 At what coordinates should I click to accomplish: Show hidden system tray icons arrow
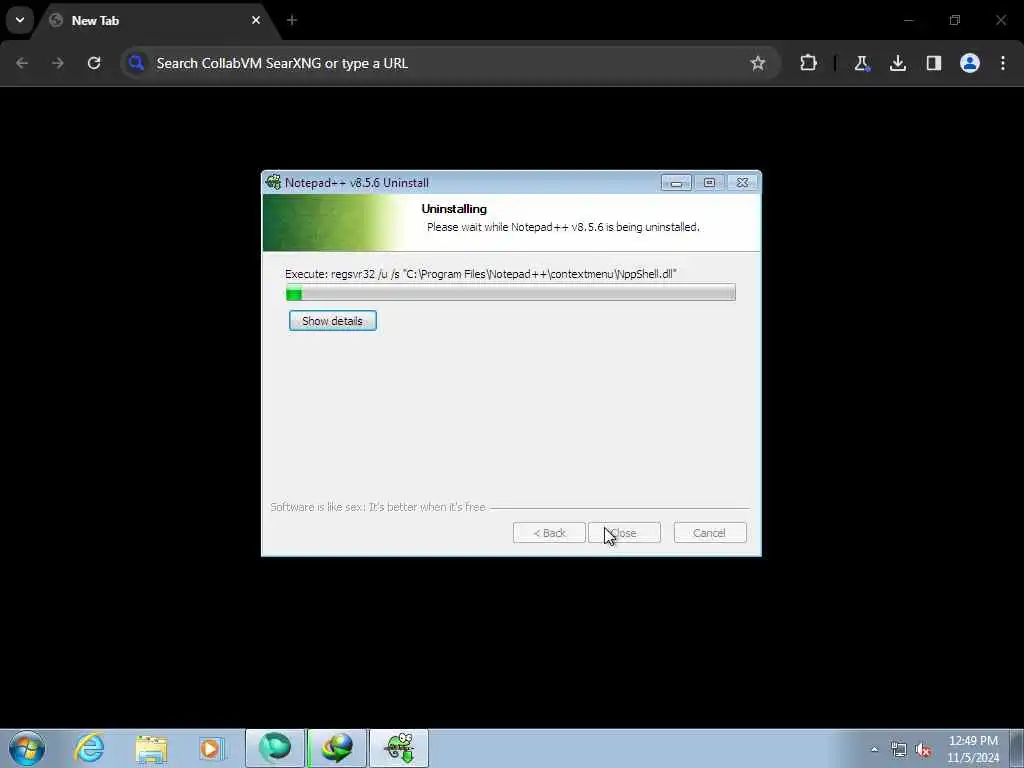click(x=874, y=749)
